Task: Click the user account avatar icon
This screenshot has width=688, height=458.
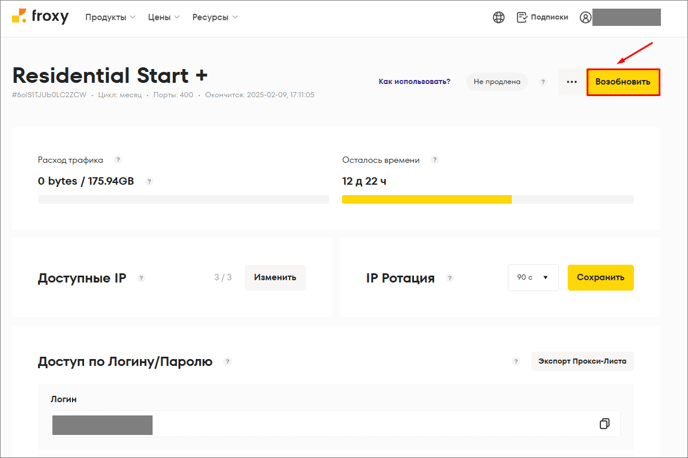Action: point(585,18)
